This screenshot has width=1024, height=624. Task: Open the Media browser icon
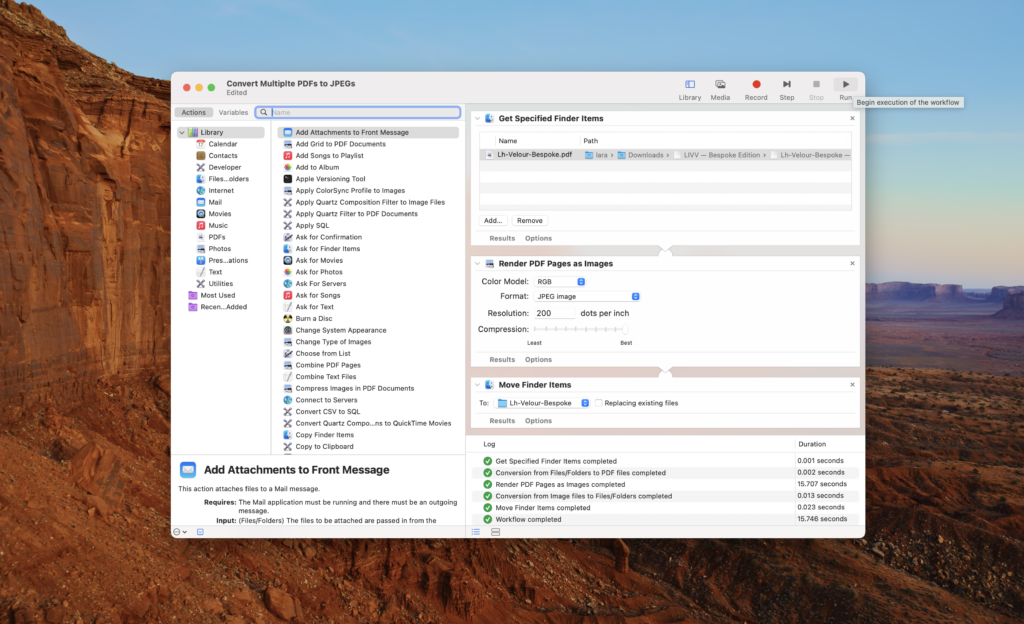point(720,85)
